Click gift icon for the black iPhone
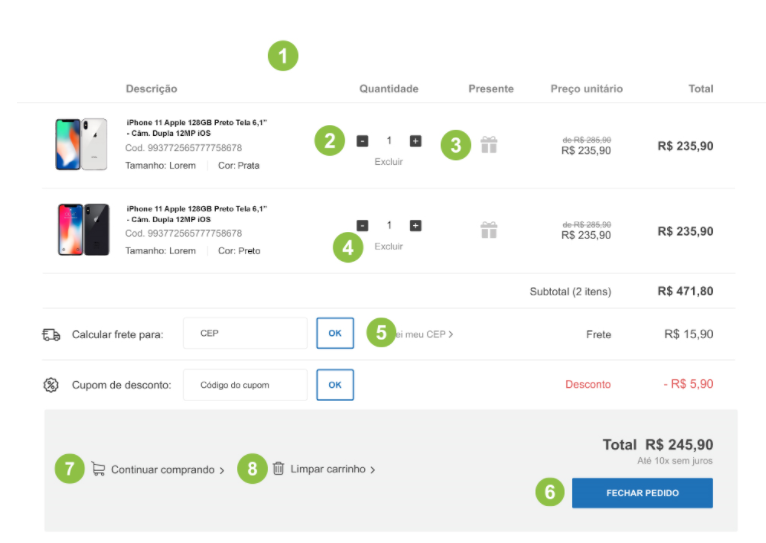Image resolution: width=766 pixels, height=543 pixels. click(488, 230)
